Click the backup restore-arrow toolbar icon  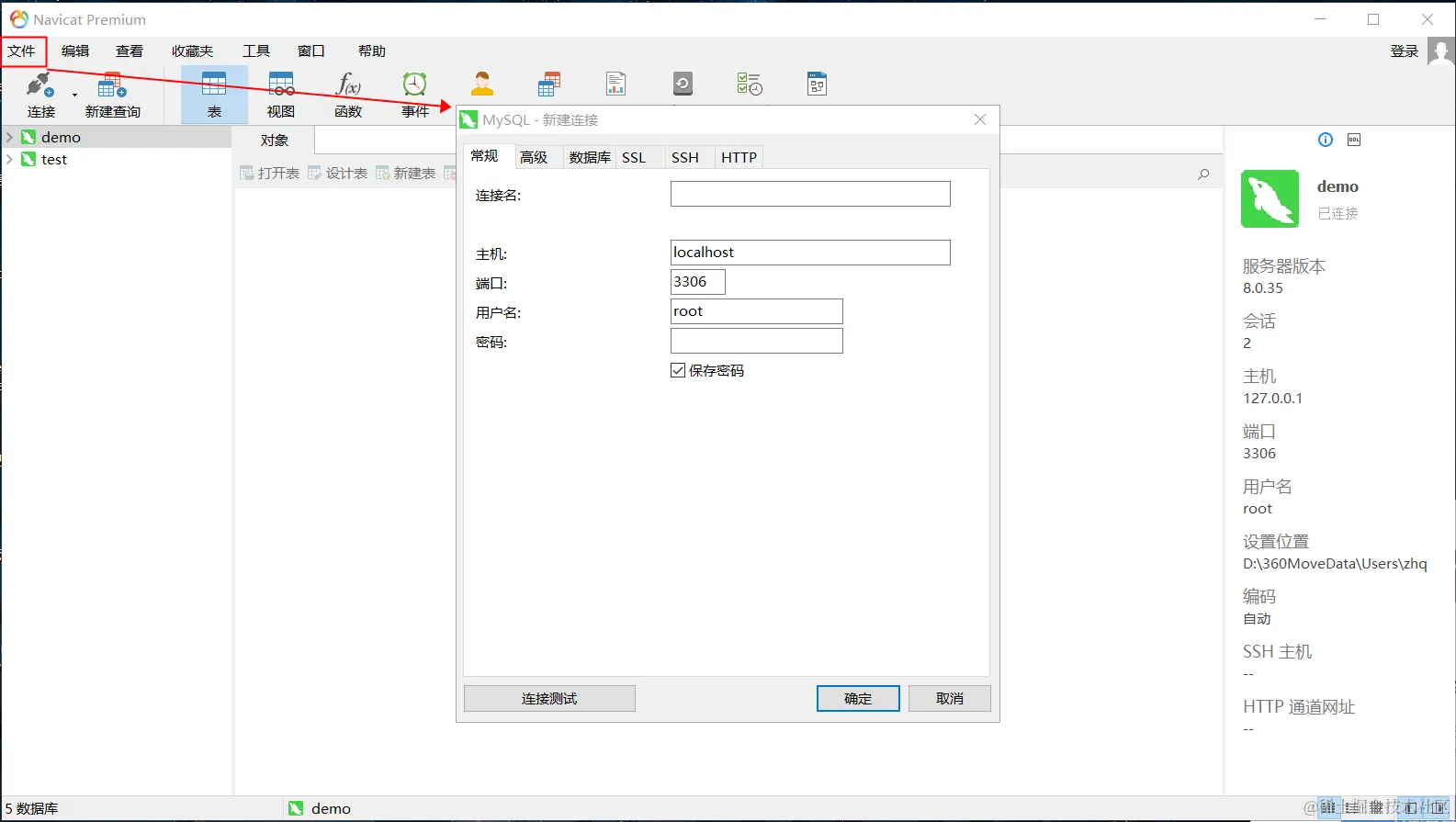(683, 84)
